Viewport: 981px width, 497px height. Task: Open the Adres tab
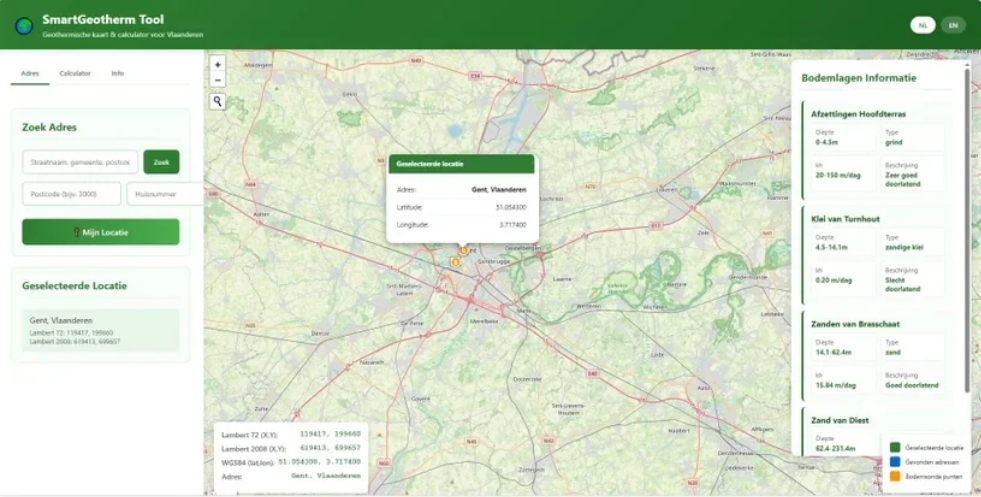pyautogui.click(x=30, y=73)
